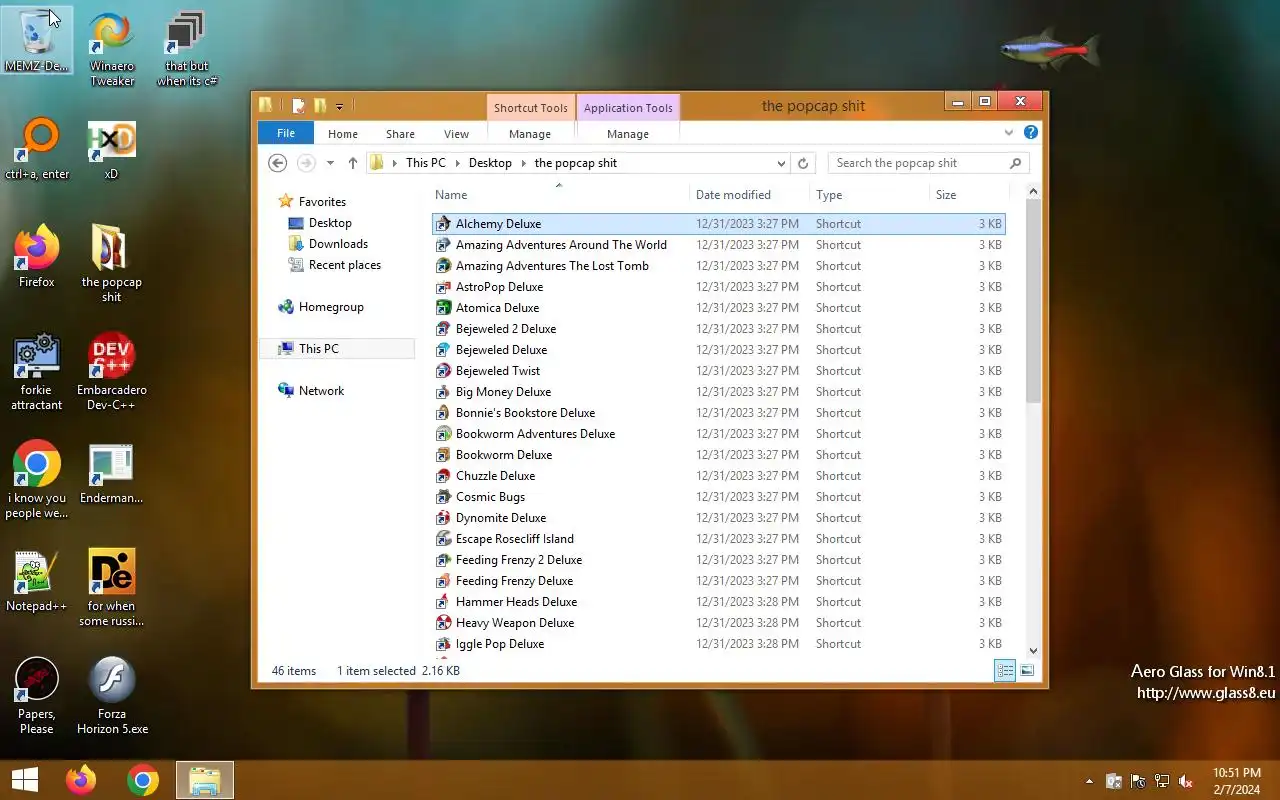Open address bar history dropdown

[x=781, y=163]
